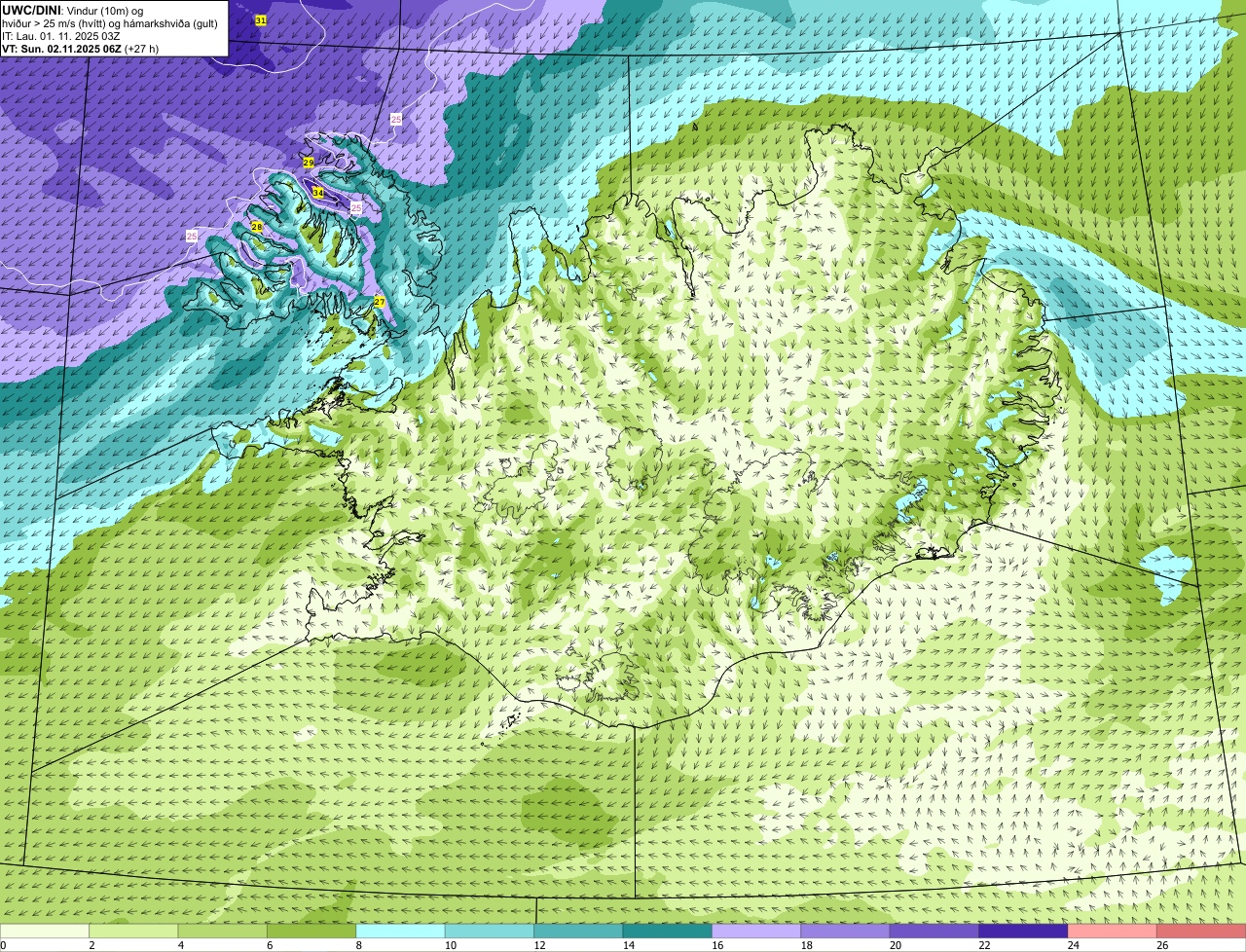Click the 'VT: Sun. 02.11.2025 06Z (+27 h)' line
Screen dimensions: 1246x952
click(x=81, y=49)
